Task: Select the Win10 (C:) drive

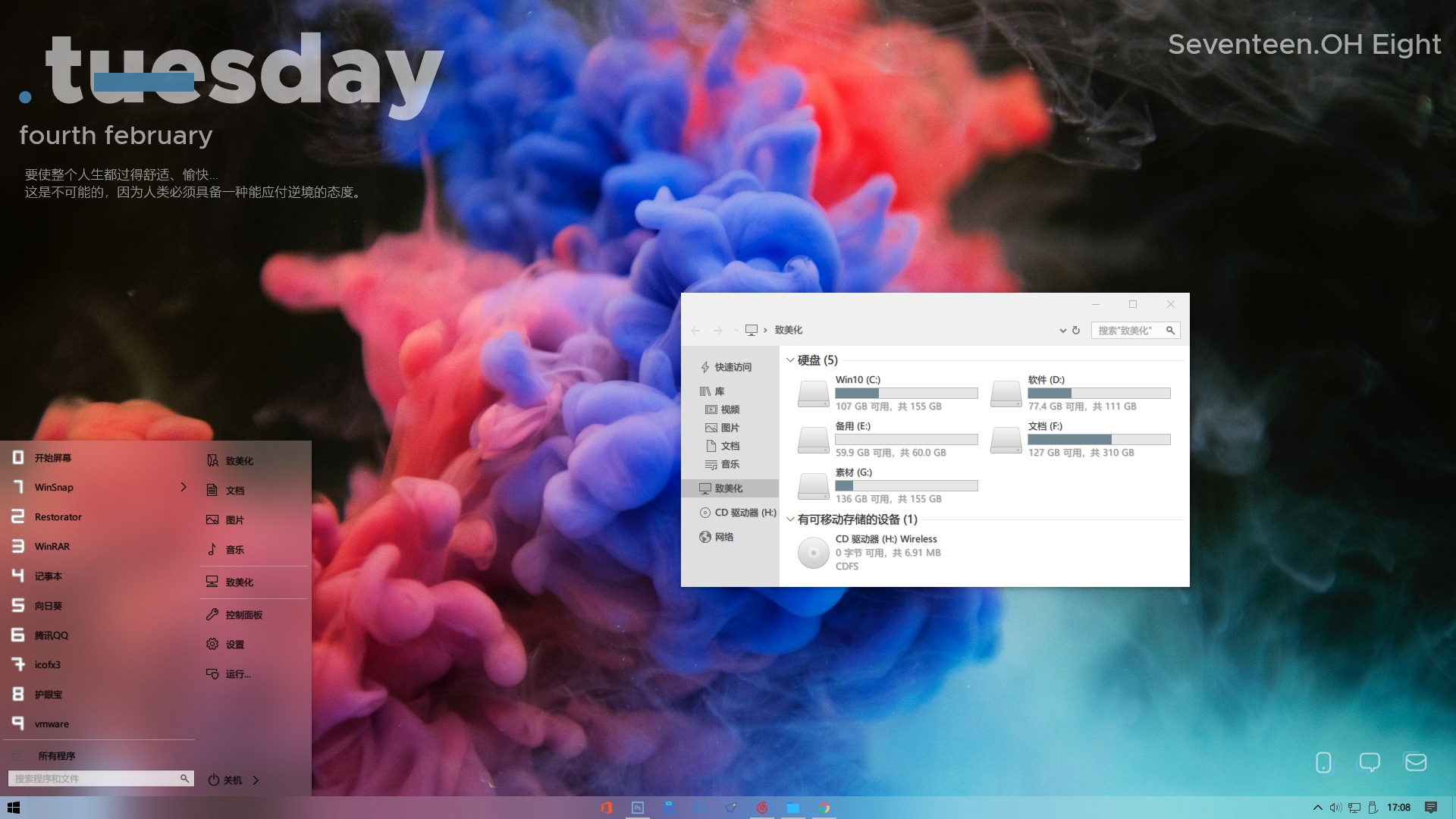Action: click(887, 394)
